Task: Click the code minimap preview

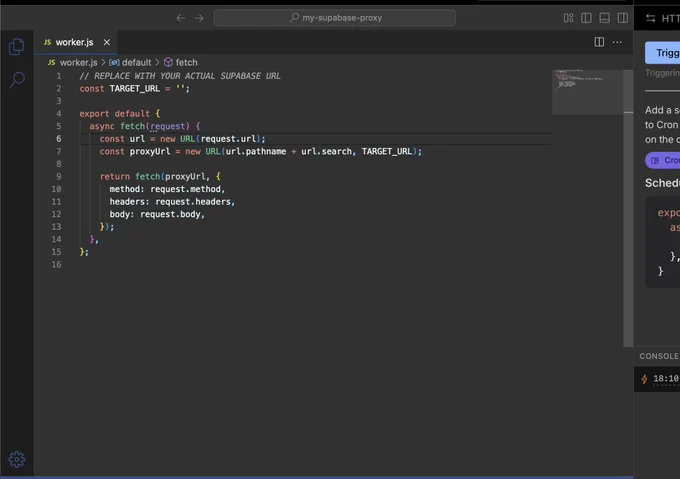Action: (x=588, y=91)
